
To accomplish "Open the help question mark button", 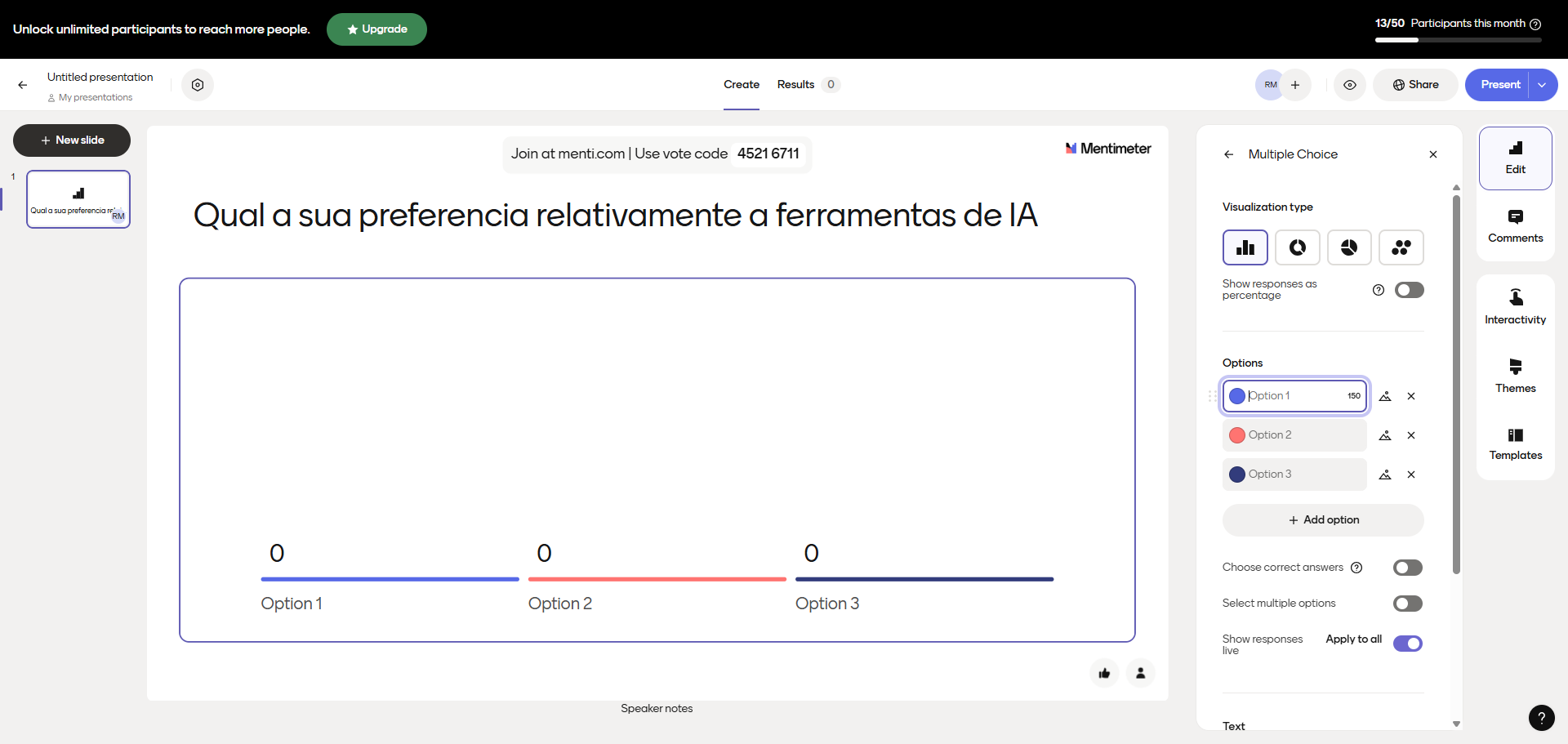I will [1541, 718].
